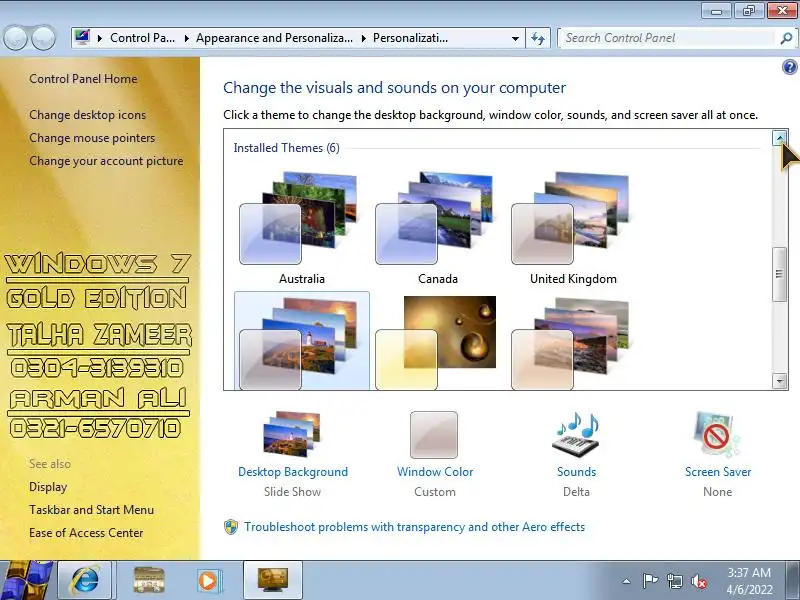
Task: Open the address bar history dropdown
Action: pos(515,38)
